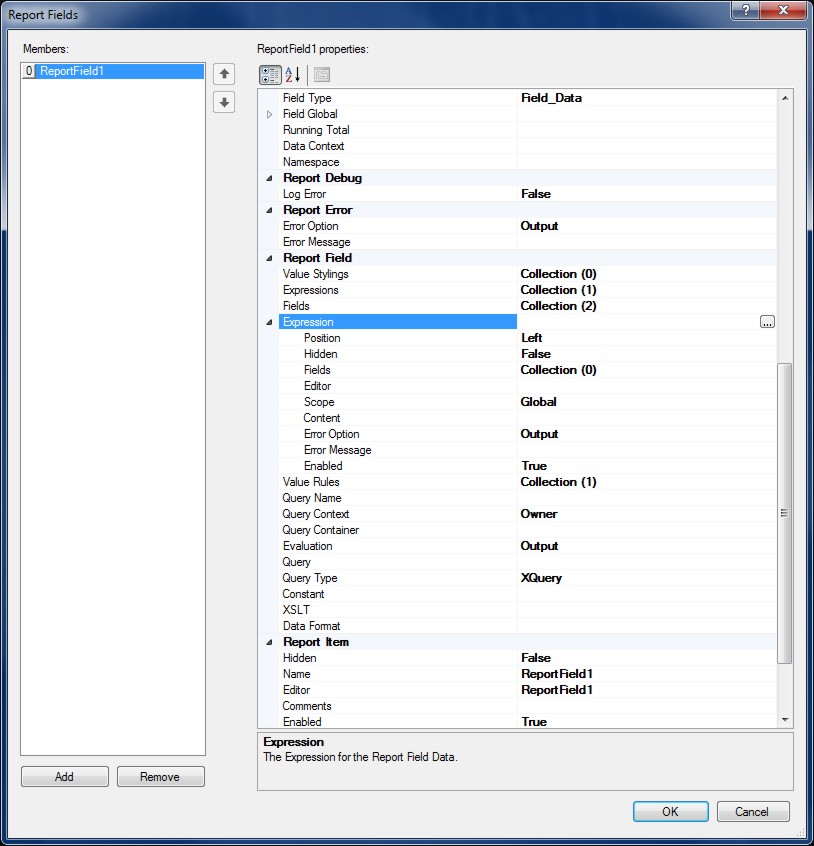Click the dialog Help question mark button
This screenshot has width=814, height=846.
[x=744, y=11]
